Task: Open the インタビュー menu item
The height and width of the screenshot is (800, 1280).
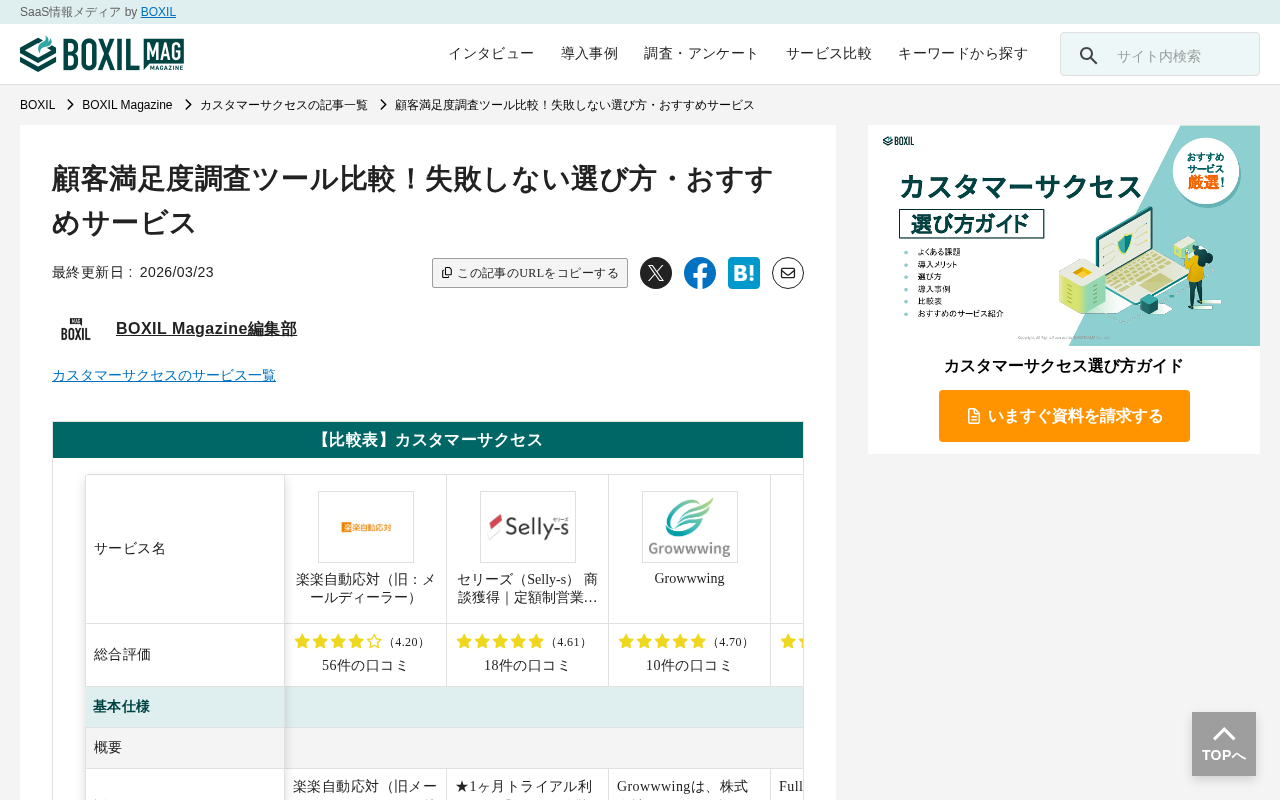Action: (491, 54)
